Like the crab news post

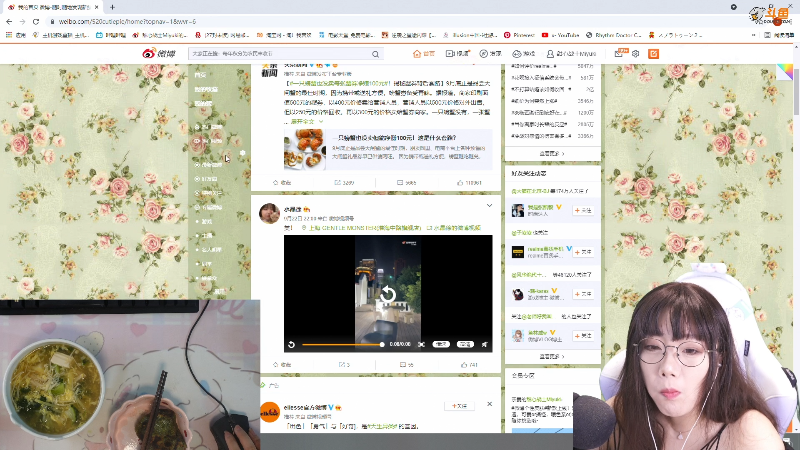pos(469,183)
